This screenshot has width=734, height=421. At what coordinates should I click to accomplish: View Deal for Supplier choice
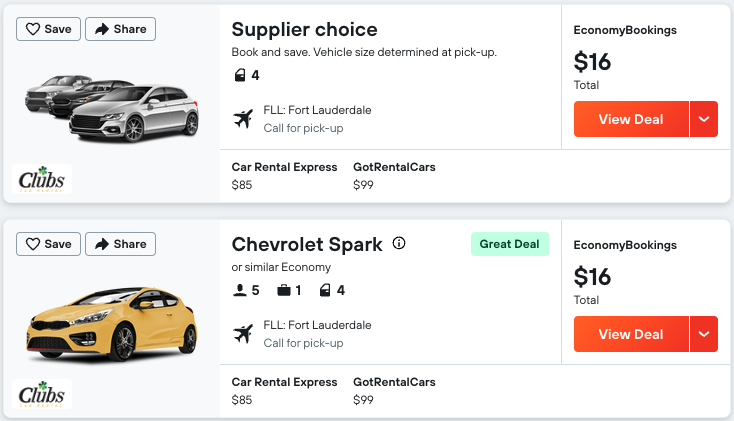coord(631,119)
